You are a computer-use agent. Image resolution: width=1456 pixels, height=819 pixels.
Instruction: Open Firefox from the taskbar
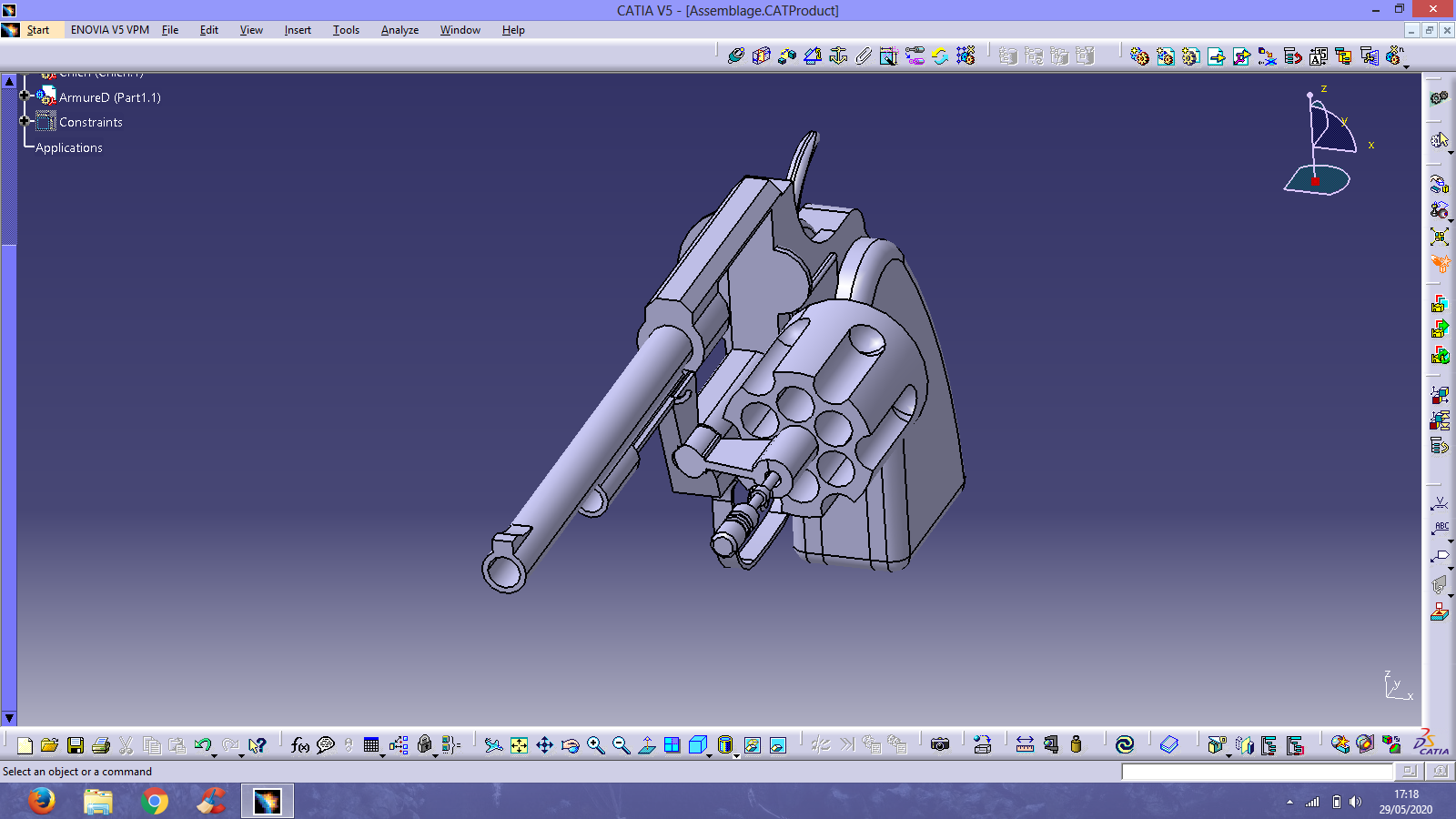(x=41, y=801)
